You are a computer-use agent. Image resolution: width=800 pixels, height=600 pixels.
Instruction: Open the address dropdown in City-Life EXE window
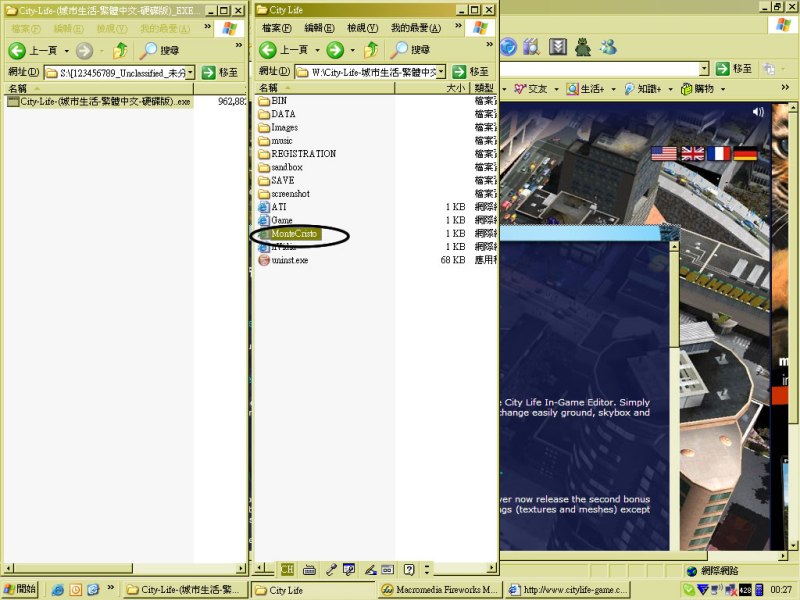190,72
